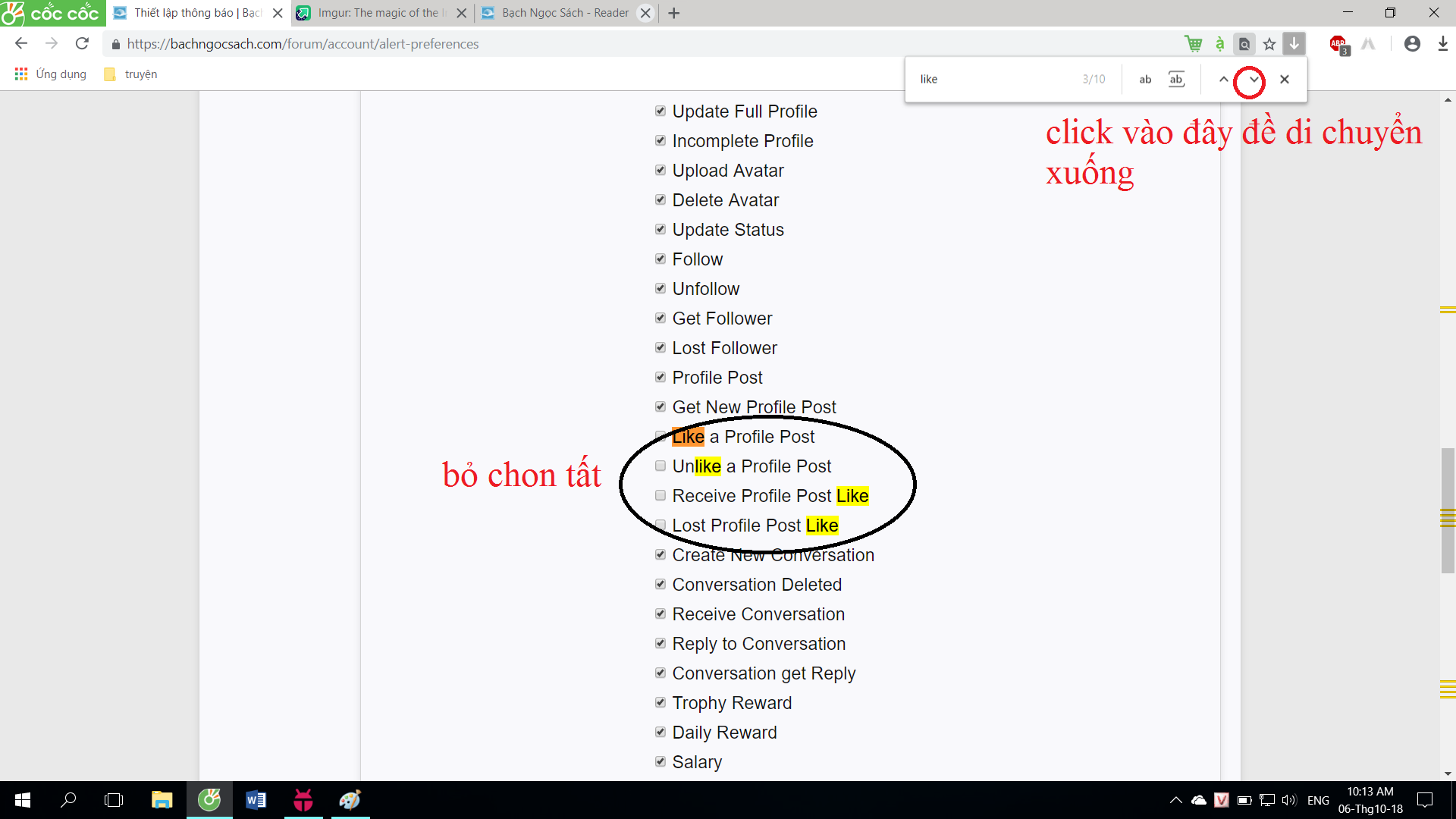
Task: Uncheck the Follow checkbox
Action: tap(661, 259)
